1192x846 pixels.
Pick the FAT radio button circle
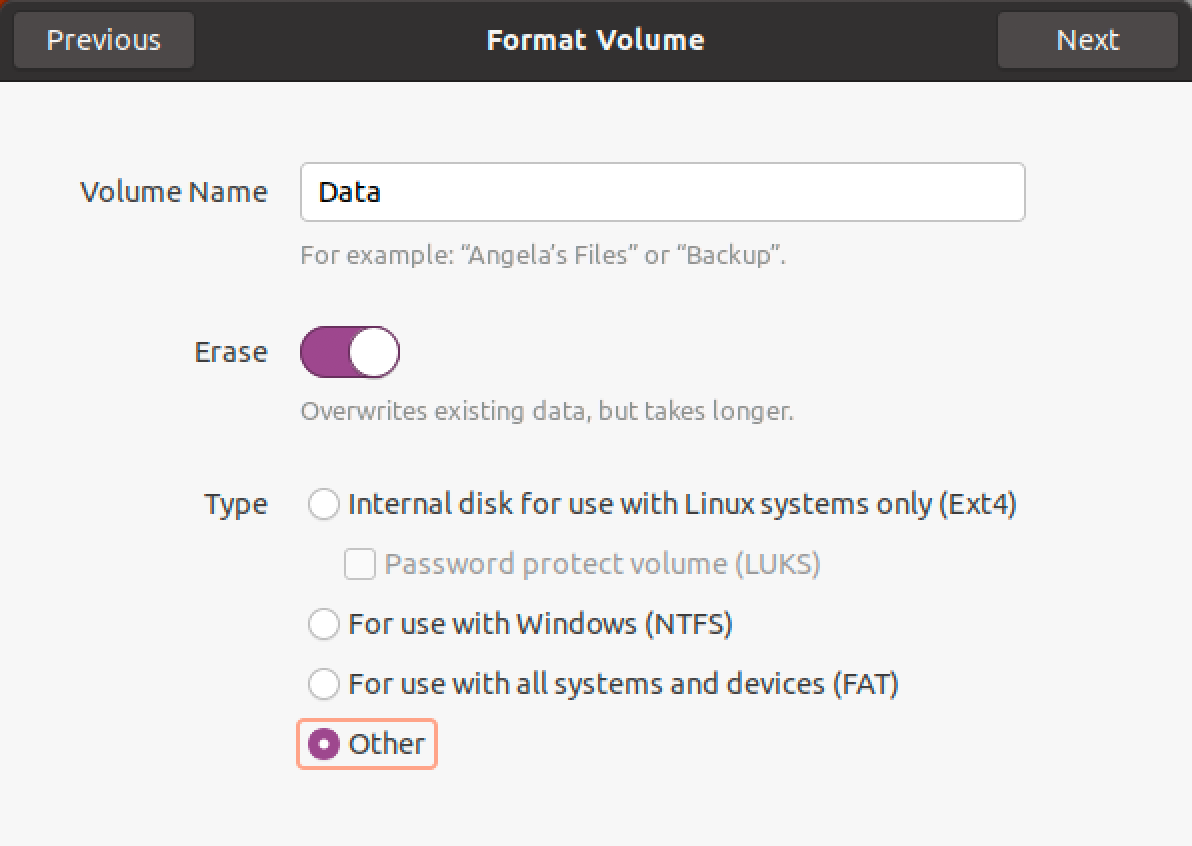click(x=324, y=684)
